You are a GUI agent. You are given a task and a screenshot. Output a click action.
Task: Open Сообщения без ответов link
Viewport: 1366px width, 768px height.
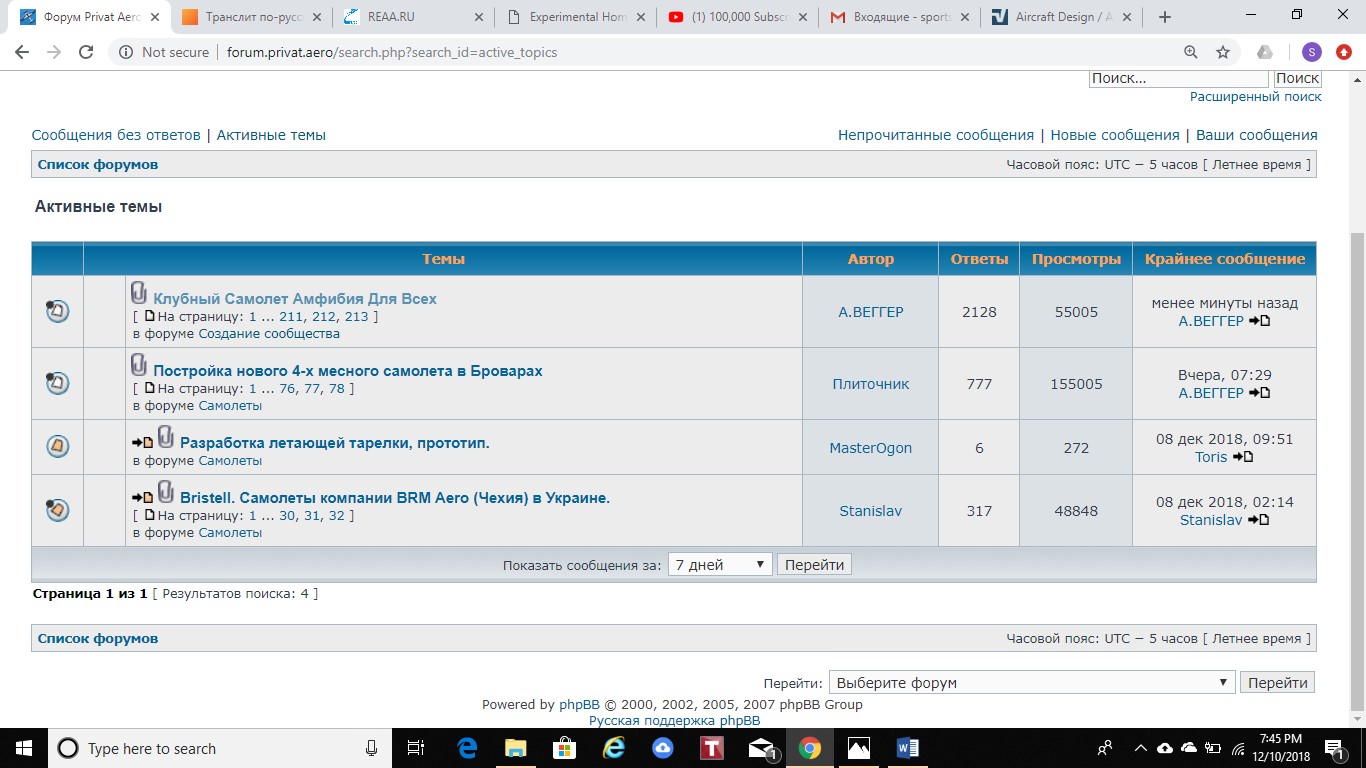click(x=116, y=135)
